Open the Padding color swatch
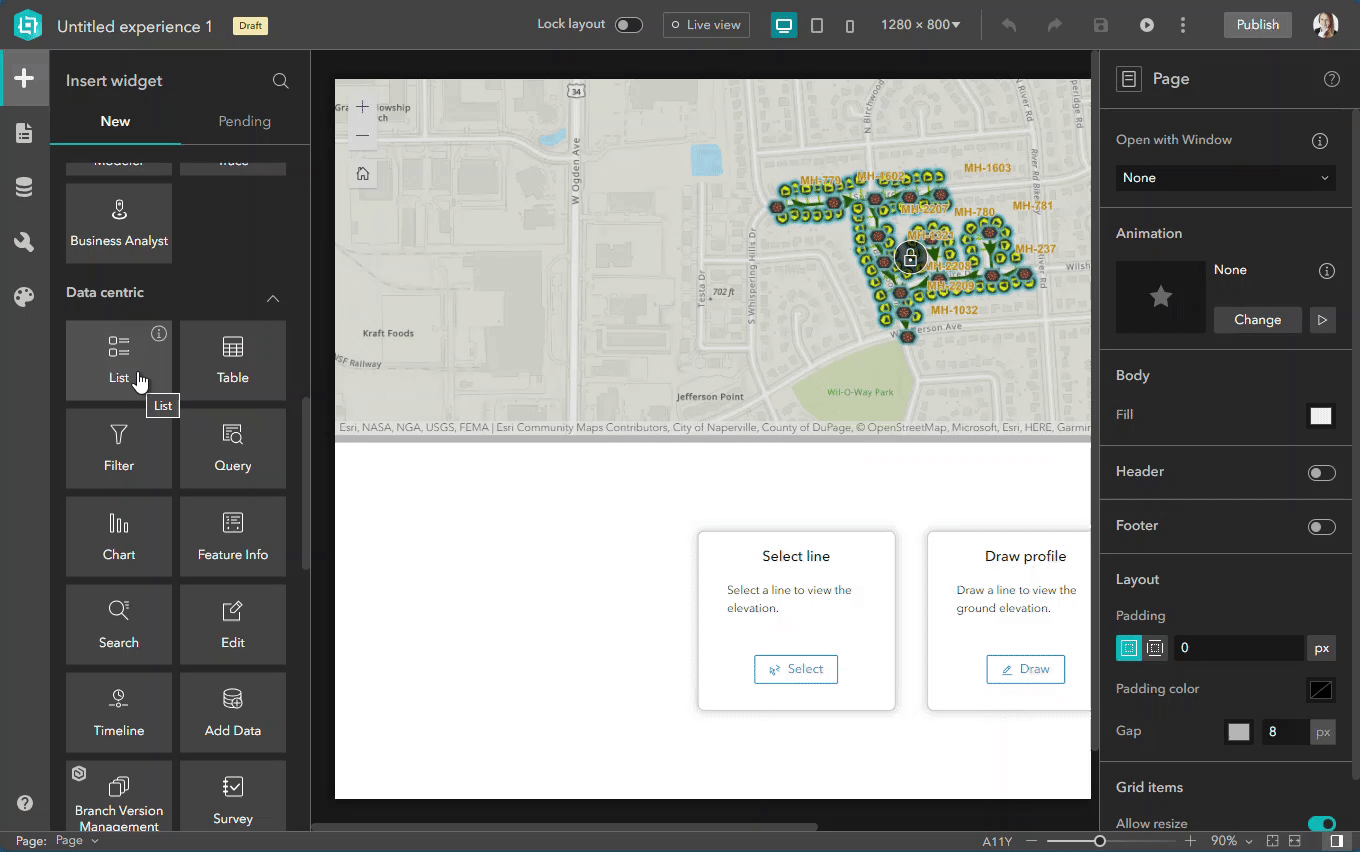 [x=1321, y=690]
